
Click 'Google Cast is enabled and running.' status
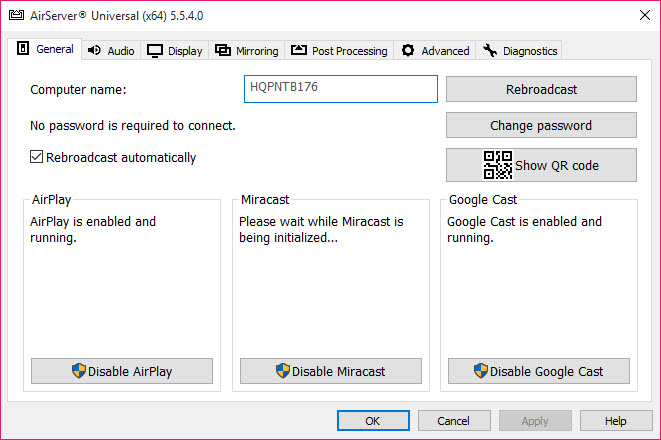[x=524, y=230]
